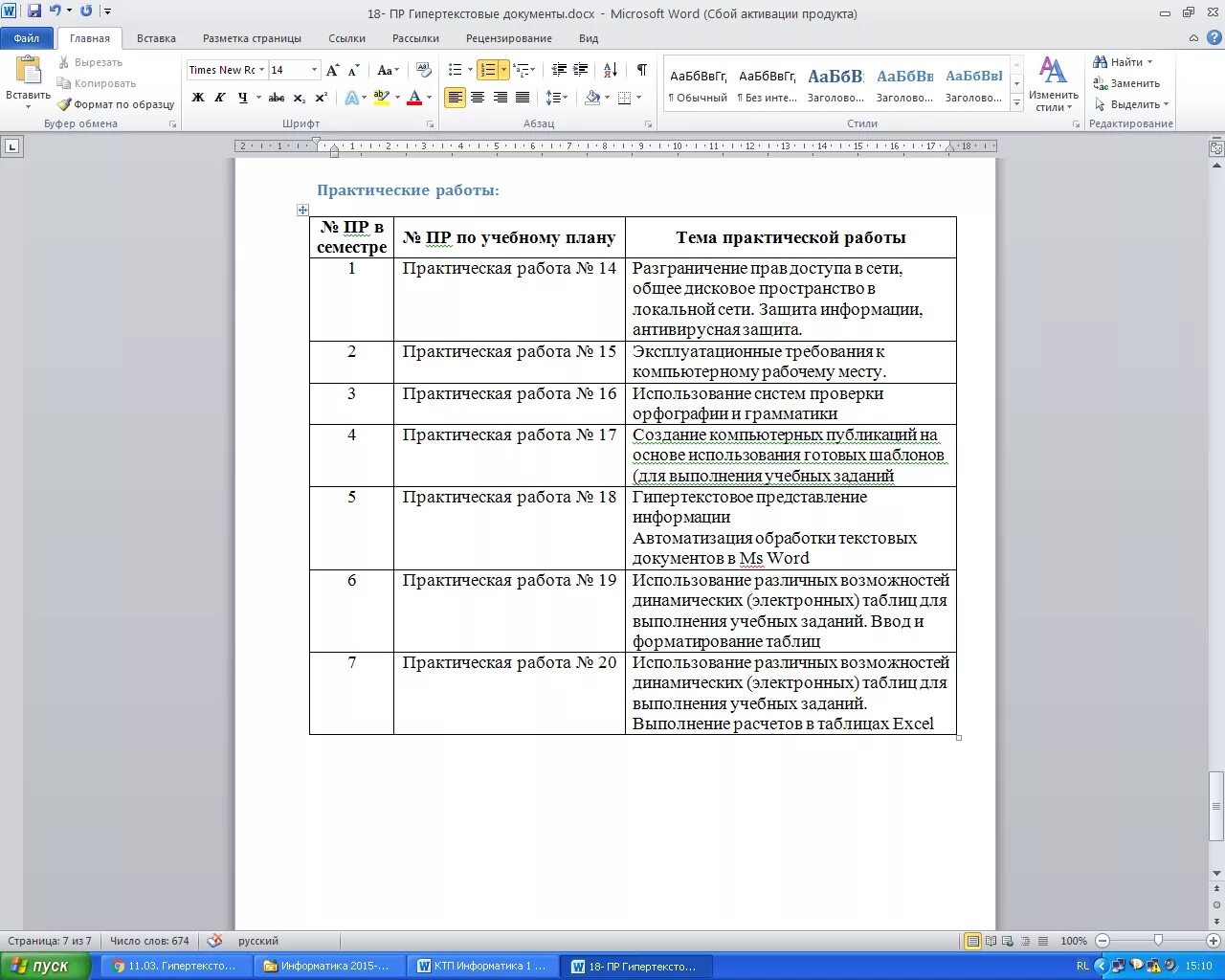Switch to Рецензирование tab

pos(509,38)
